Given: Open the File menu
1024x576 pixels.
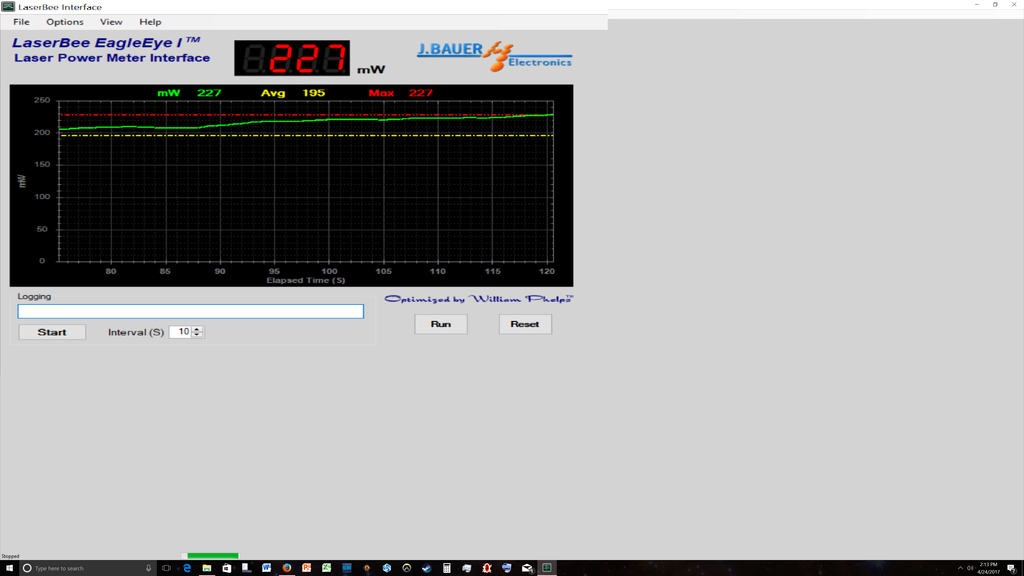Looking at the screenshot, I should click(21, 22).
